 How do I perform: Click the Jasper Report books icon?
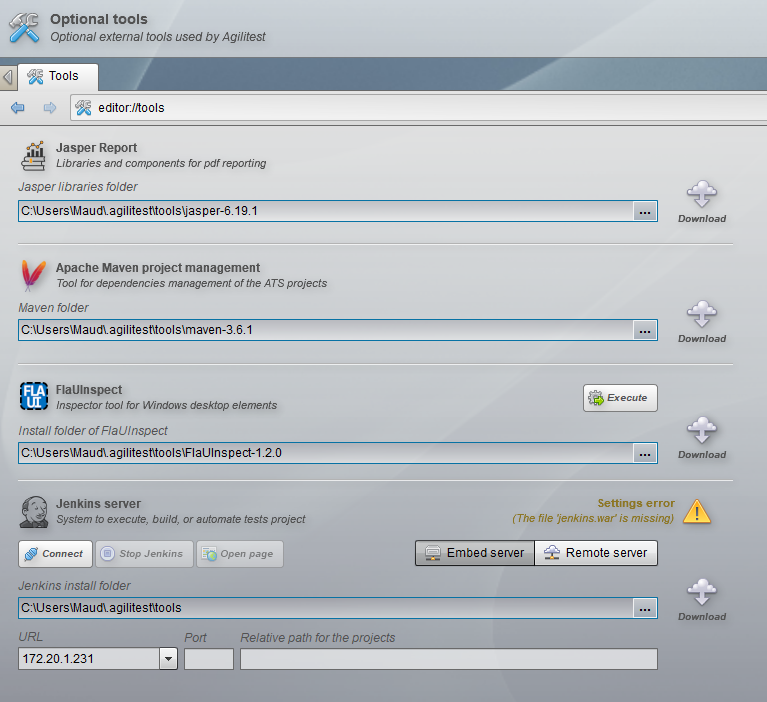33,156
